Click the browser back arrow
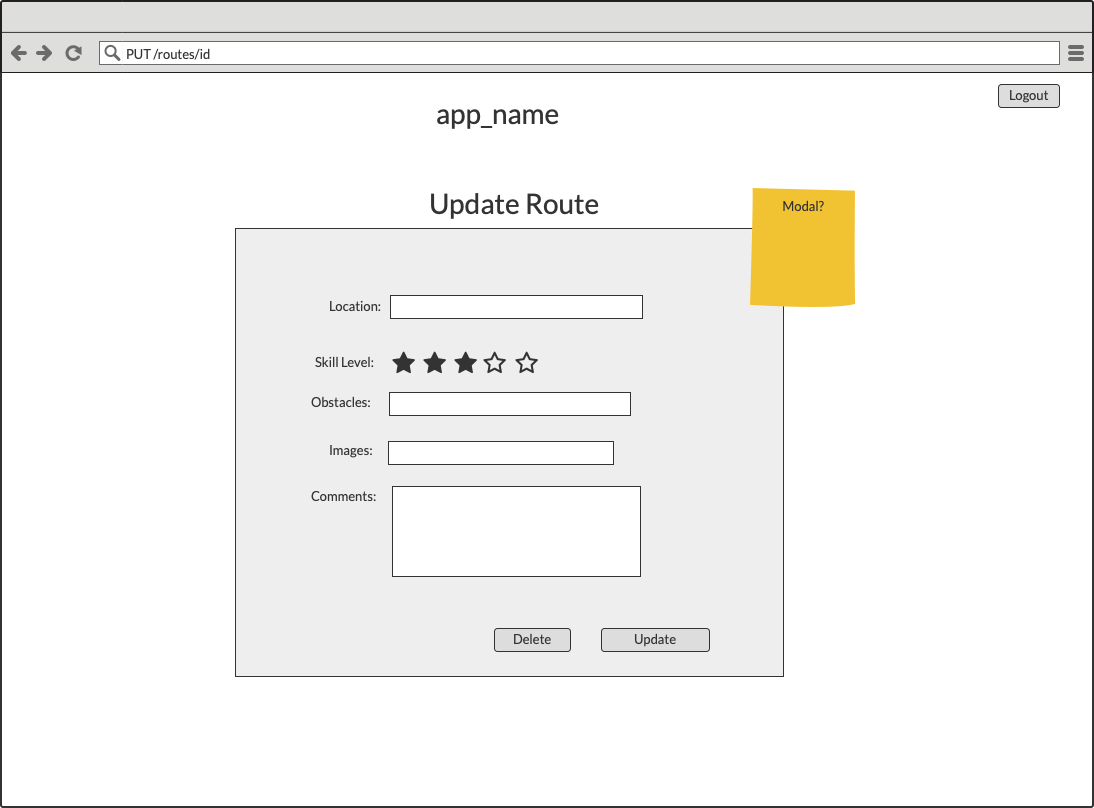This screenshot has height=808, width=1094. point(19,53)
